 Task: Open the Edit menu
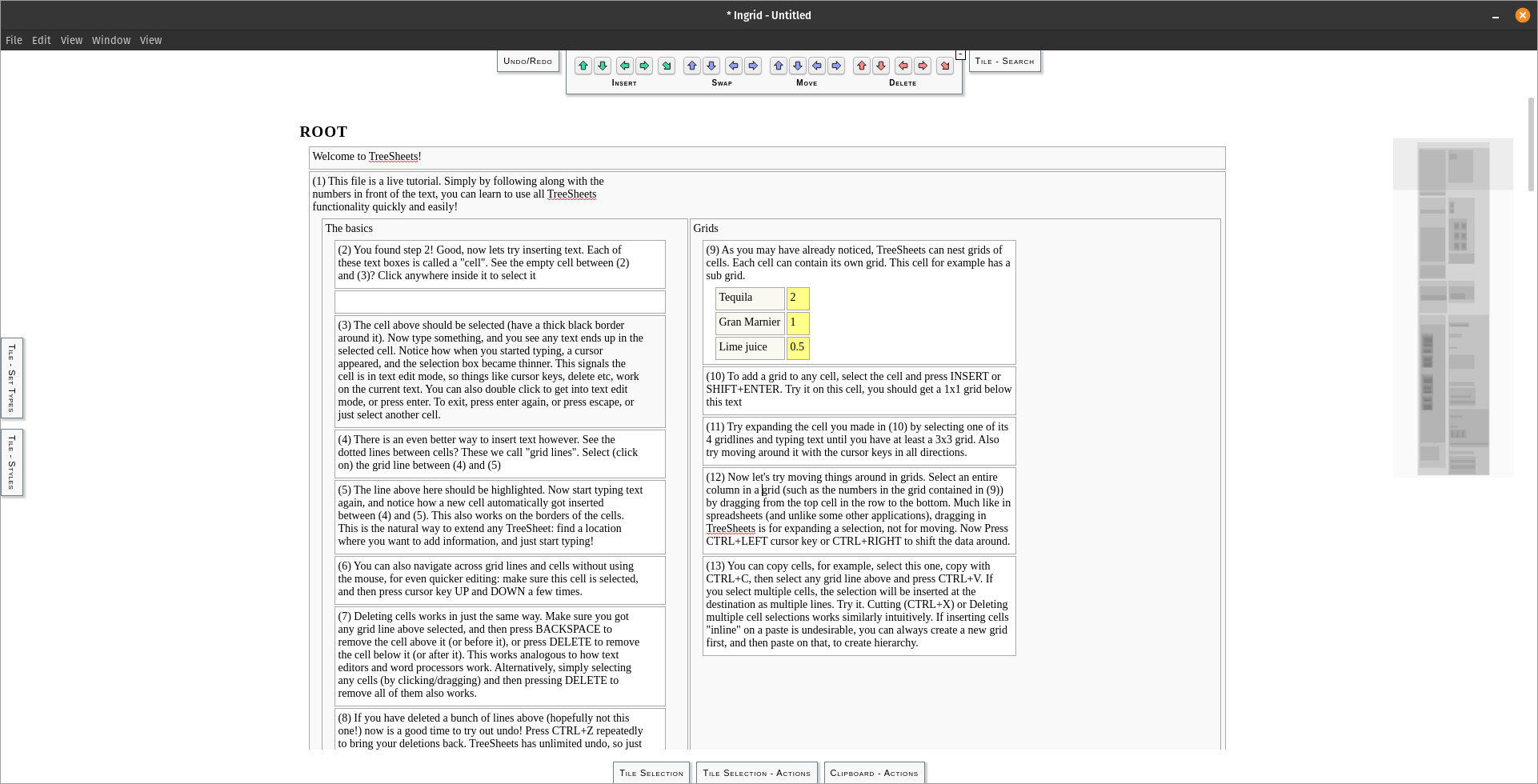(42, 40)
